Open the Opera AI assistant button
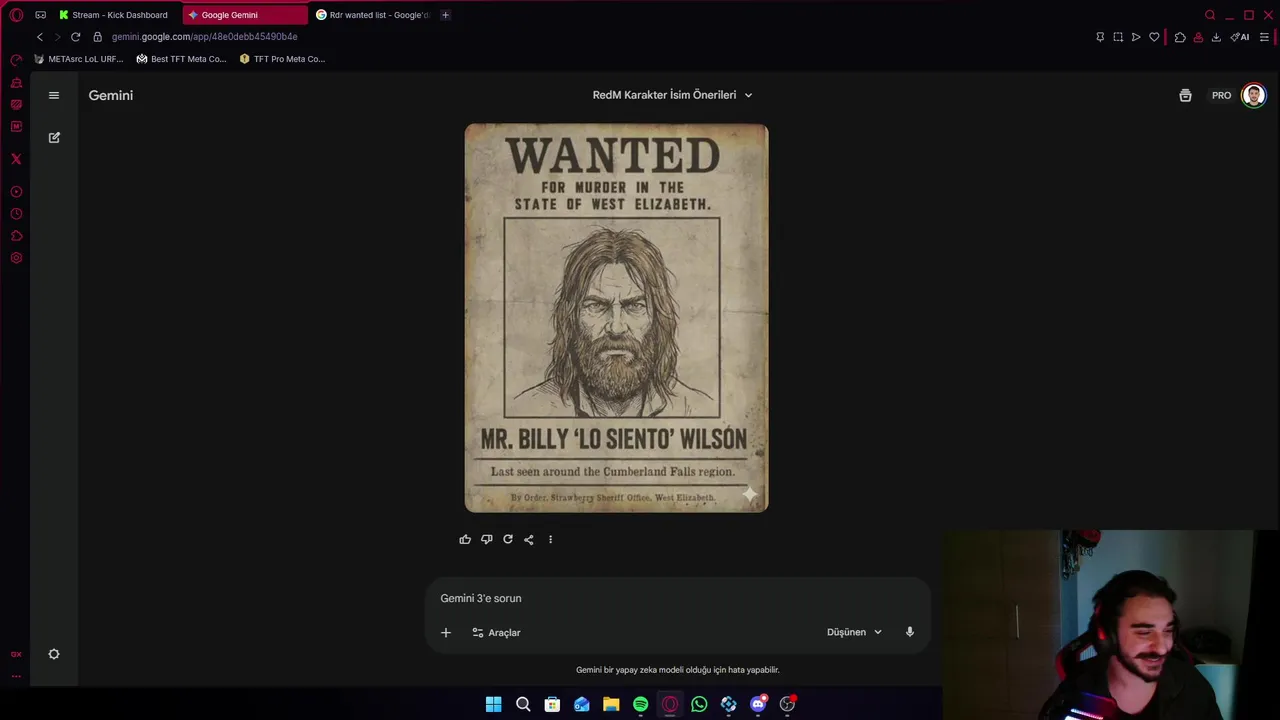 1240,37
